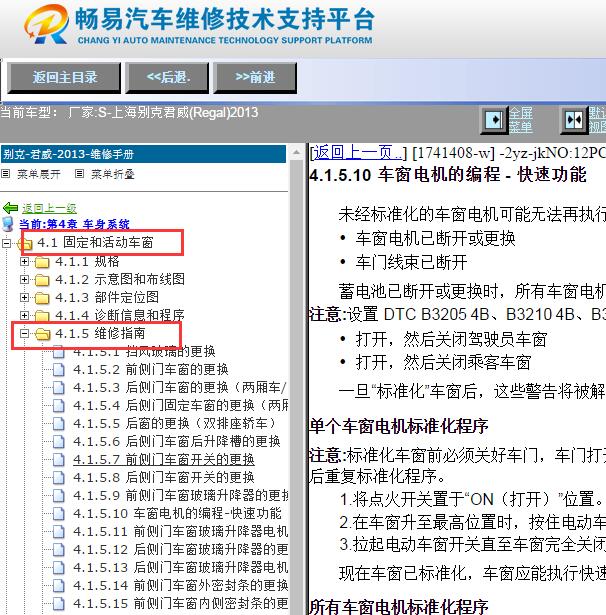Click the full-screen menu arrow icon
The image size is (606, 615).
(x=495, y=120)
